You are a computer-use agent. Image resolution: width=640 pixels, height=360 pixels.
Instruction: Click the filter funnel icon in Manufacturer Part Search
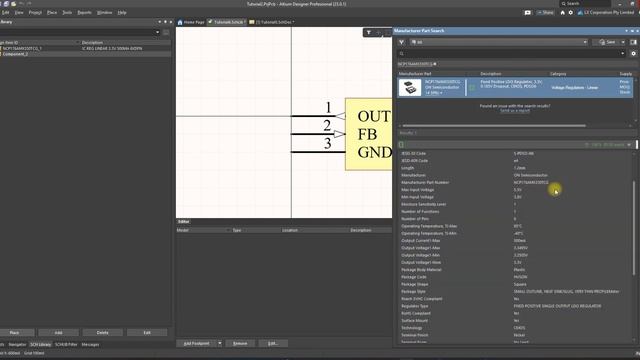[402, 42]
